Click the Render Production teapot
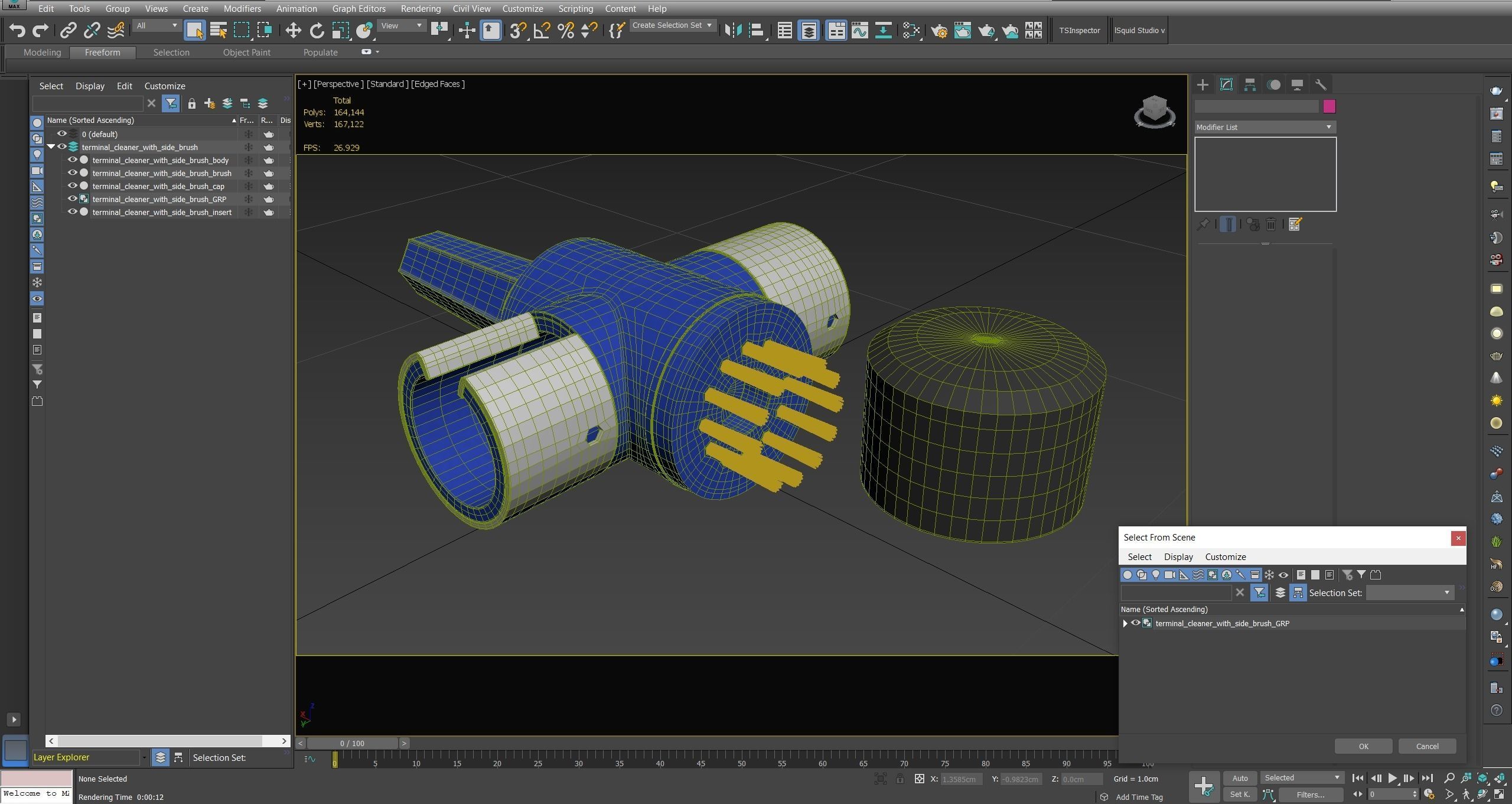This screenshot has height=804, width=1512. (x=986, y=30)
